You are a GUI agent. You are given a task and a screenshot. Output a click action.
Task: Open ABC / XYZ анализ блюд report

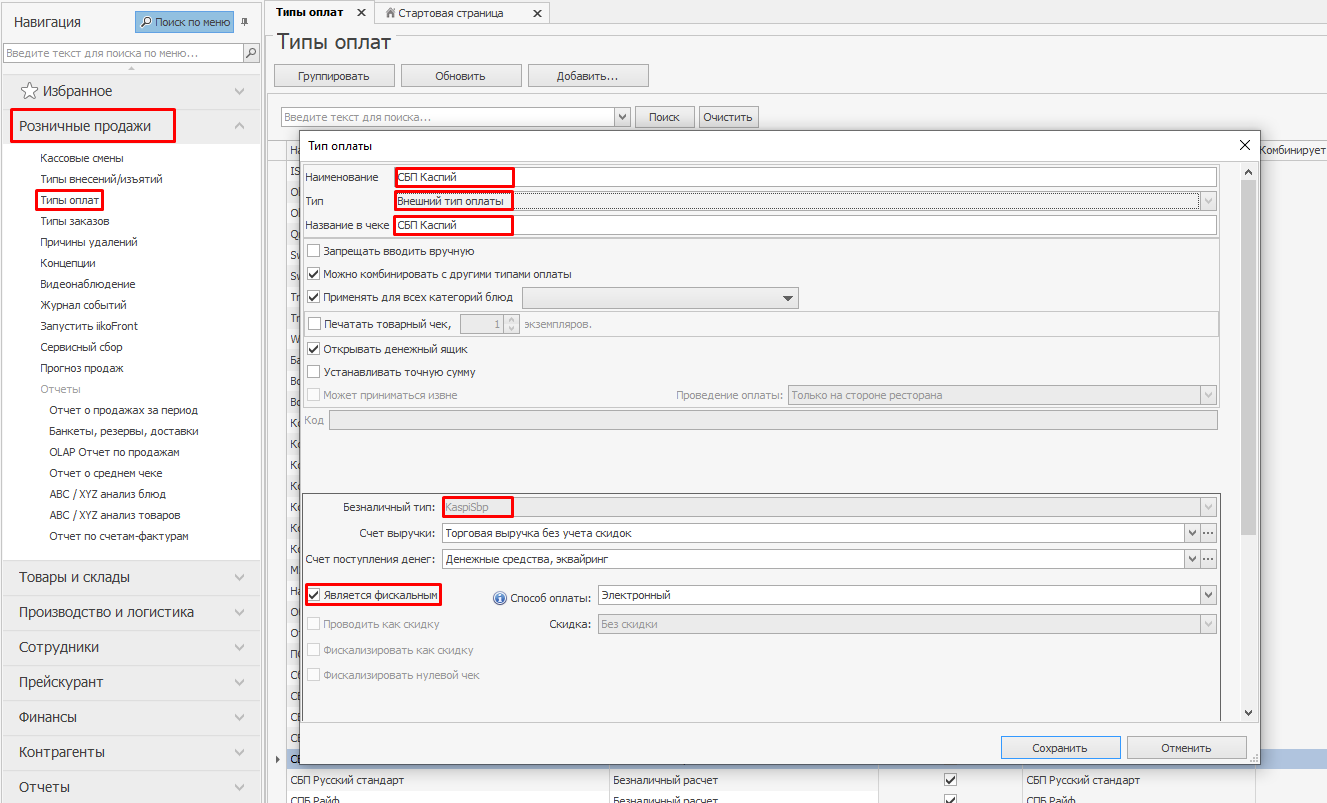click(107, 494)
